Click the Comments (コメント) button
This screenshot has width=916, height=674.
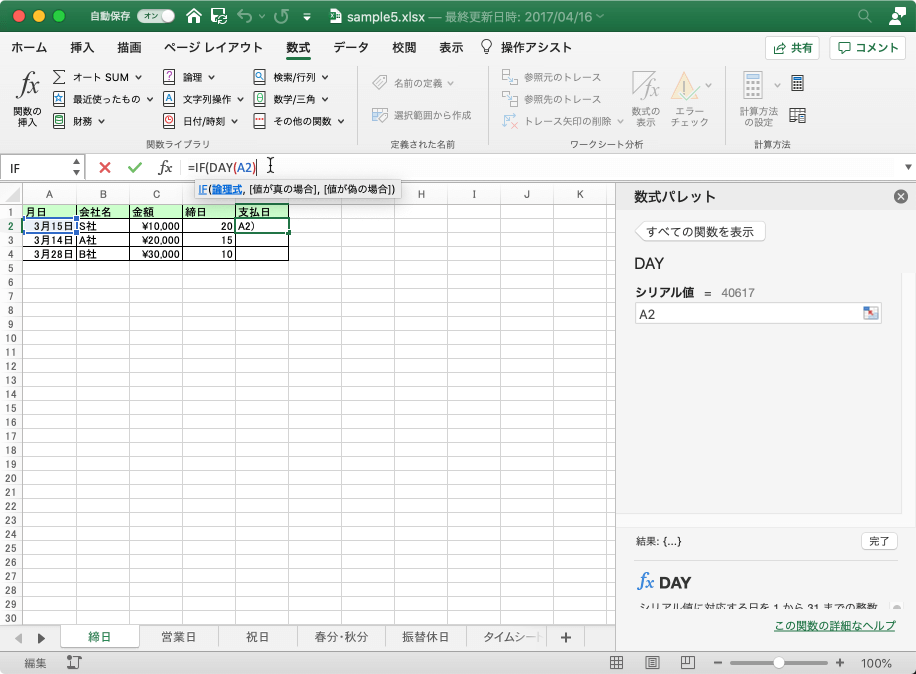pyautogui.click(x=868, y=48)
